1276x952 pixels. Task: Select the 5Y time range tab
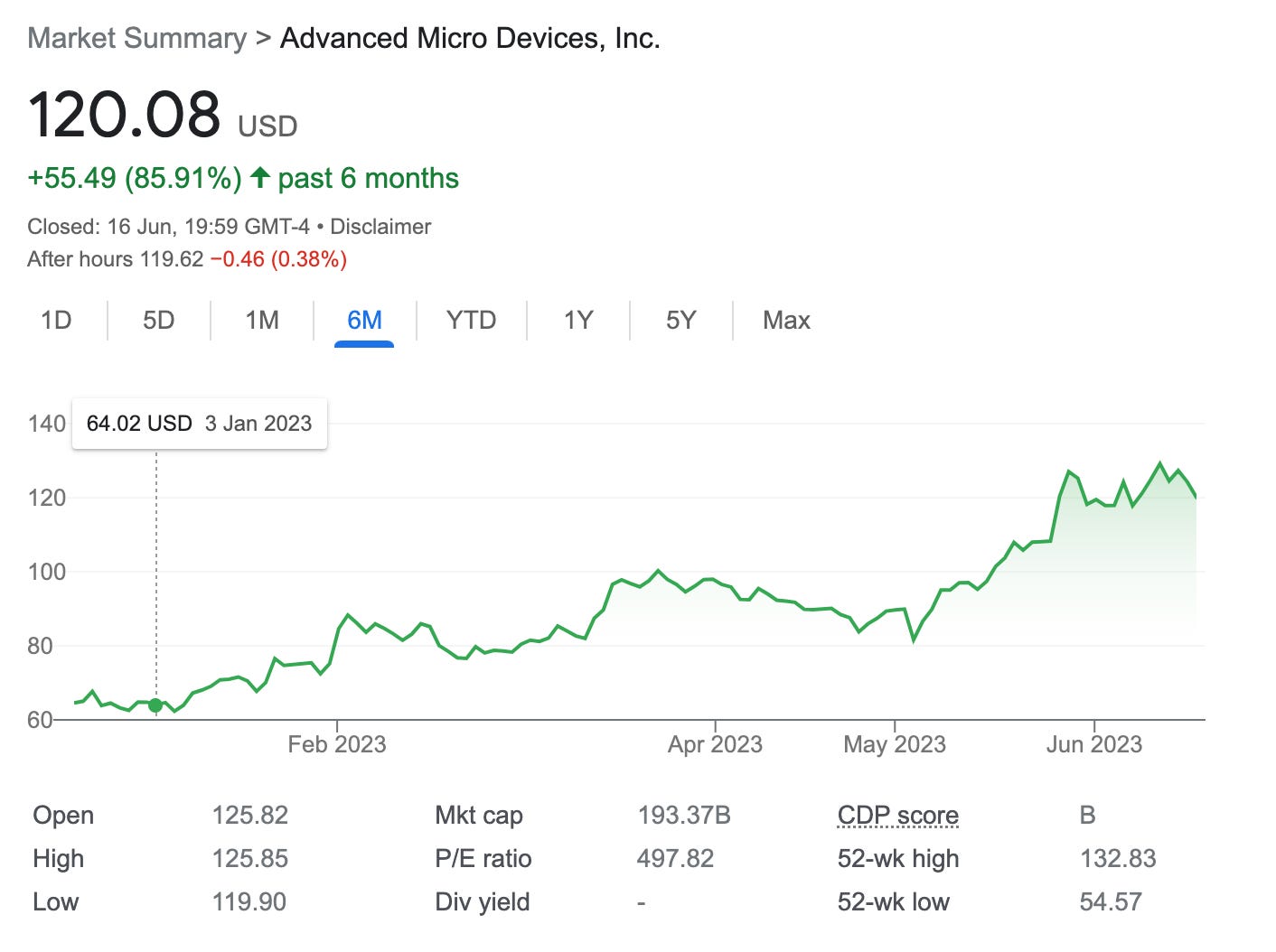click(680, 321)
